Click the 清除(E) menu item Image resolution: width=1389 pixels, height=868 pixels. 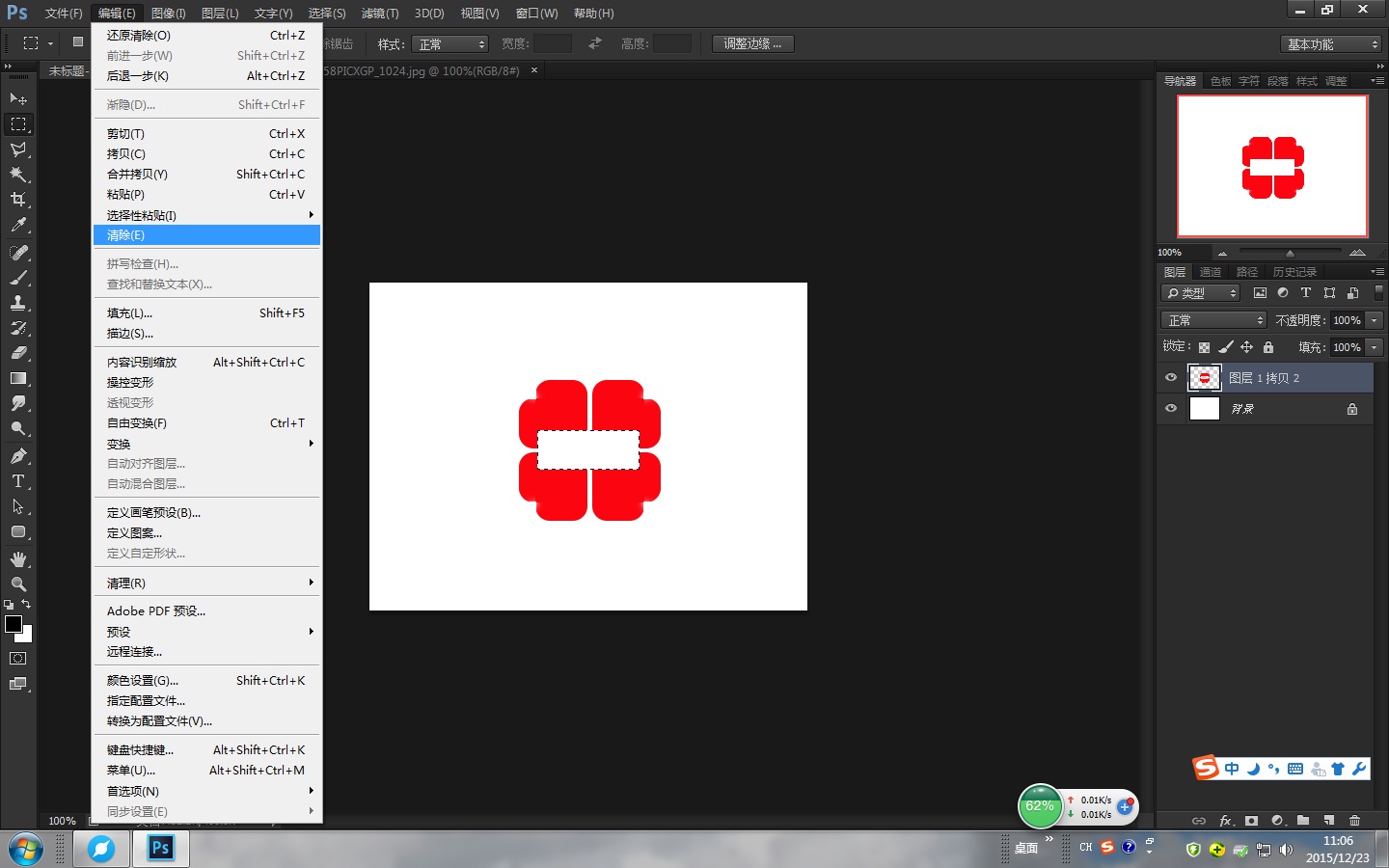(207, 235)
